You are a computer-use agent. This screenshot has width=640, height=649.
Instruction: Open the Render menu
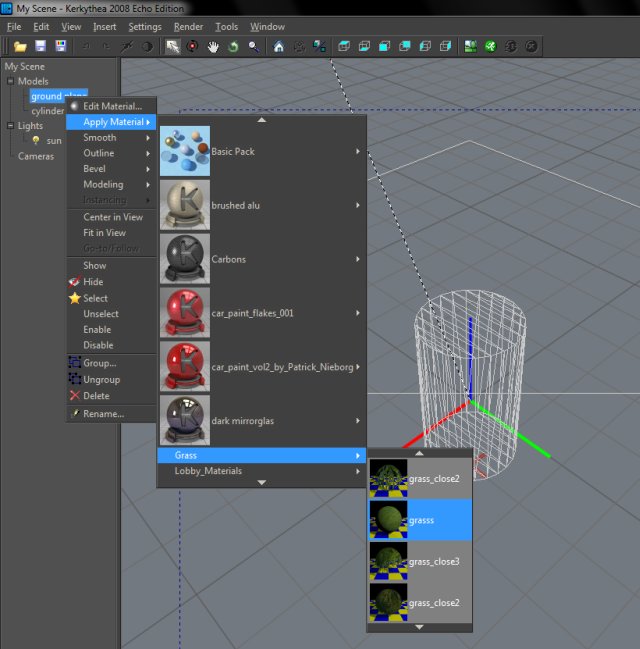(x=188, y=27)
